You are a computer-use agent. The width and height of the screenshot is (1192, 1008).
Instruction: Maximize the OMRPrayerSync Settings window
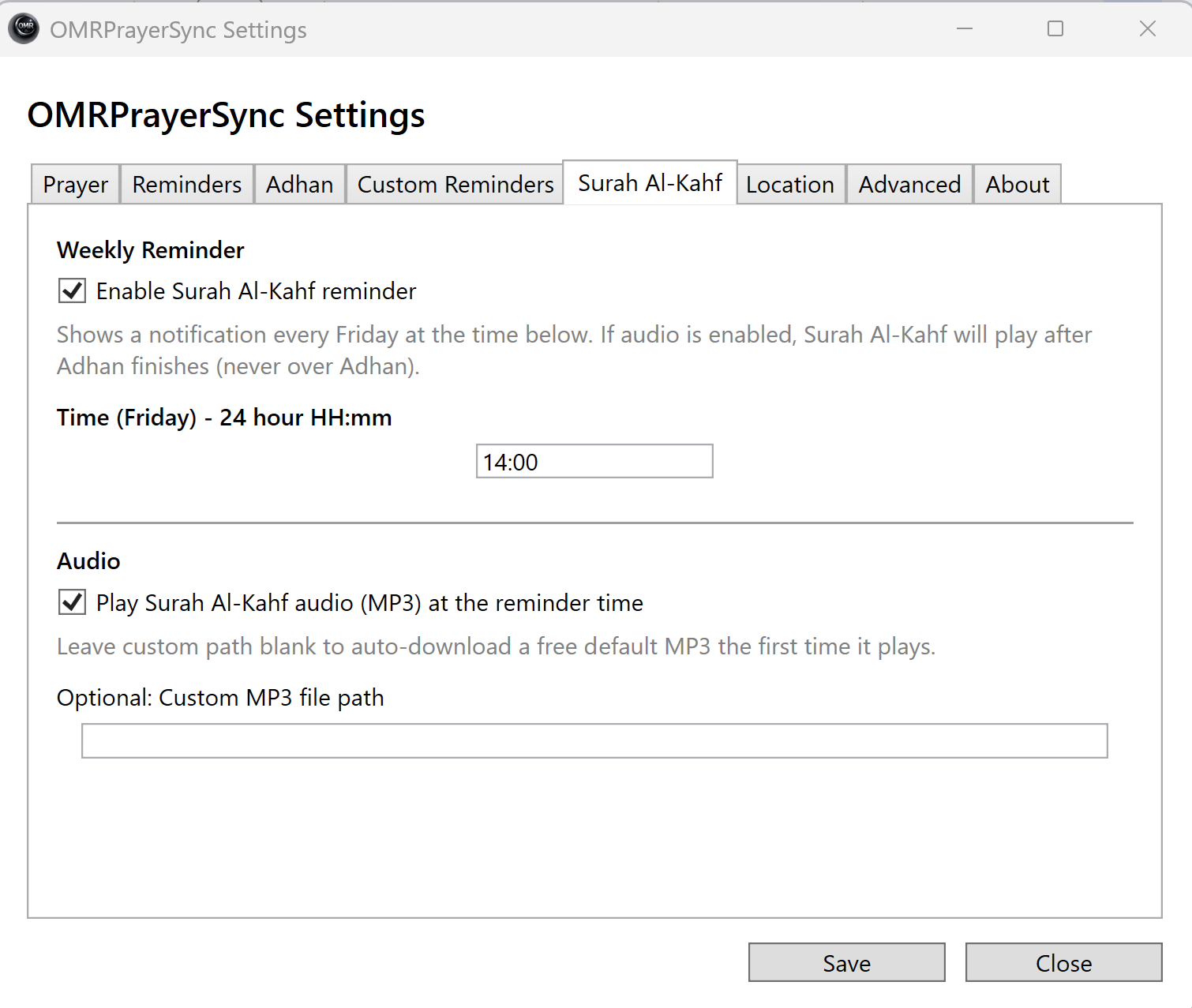click(x=1055, y=29)
